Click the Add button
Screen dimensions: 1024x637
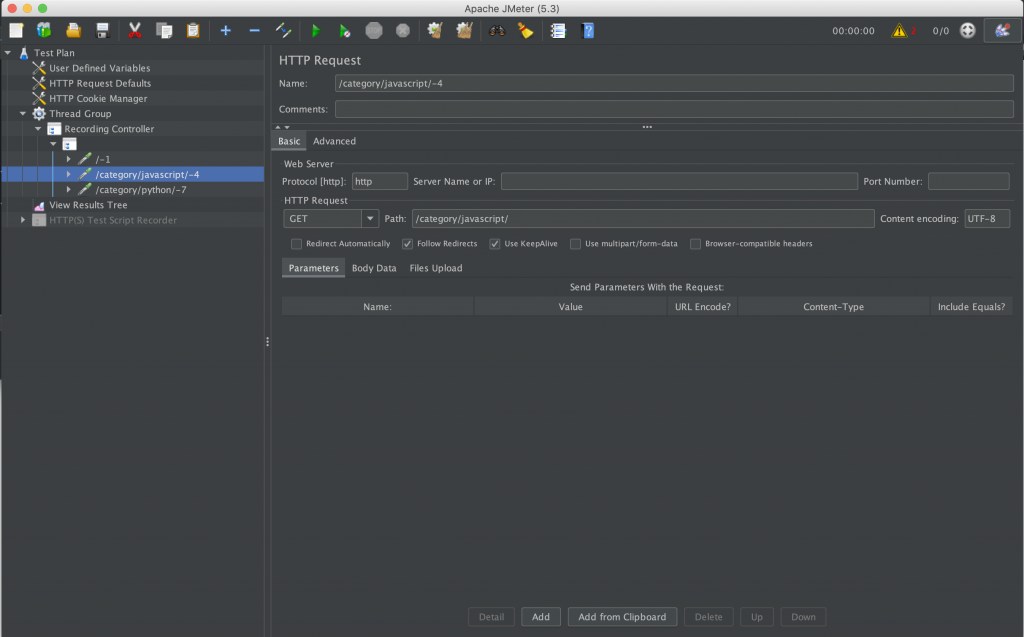(541, 617)
